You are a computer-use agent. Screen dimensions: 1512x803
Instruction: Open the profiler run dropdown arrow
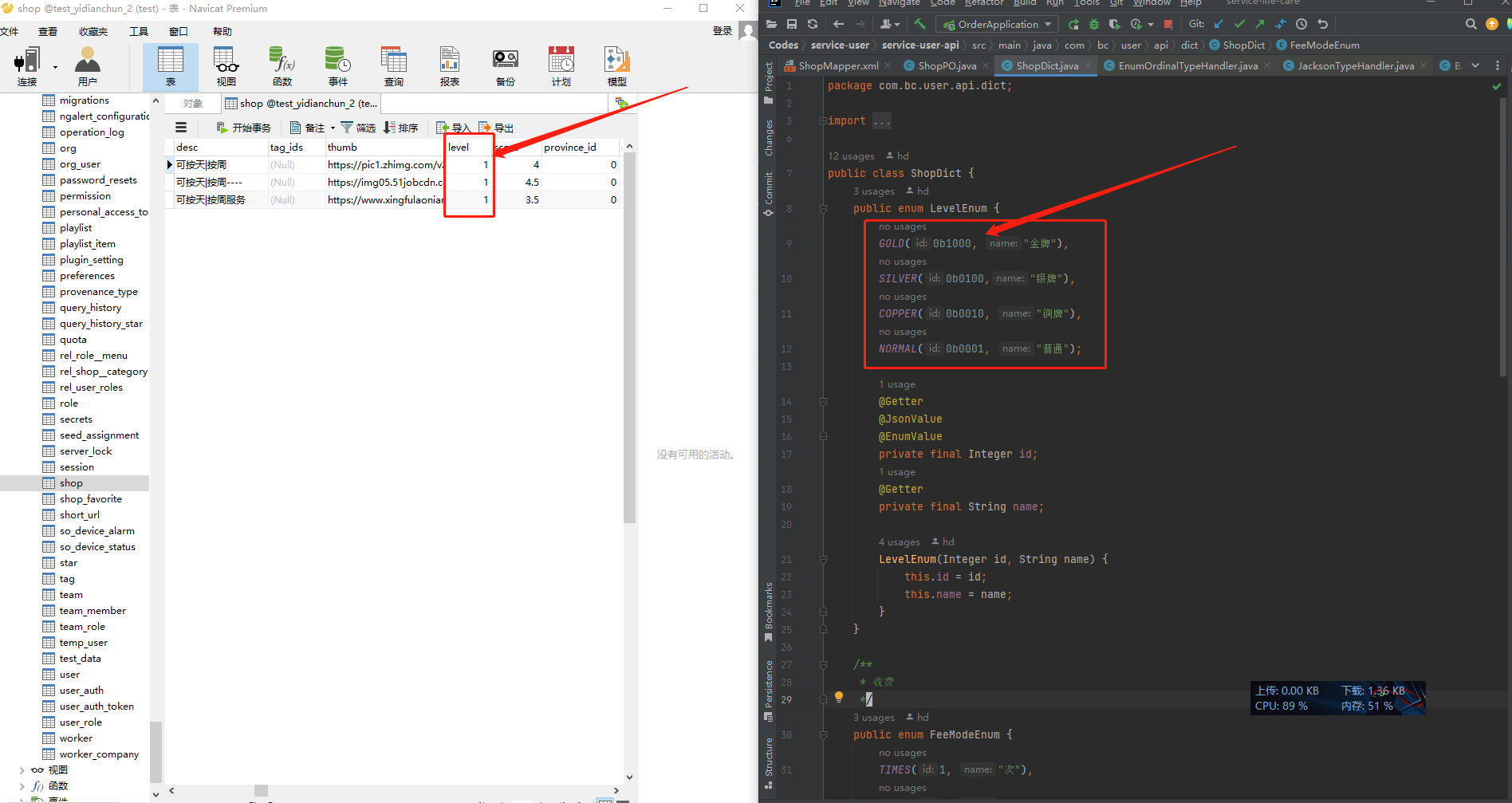1151,25
